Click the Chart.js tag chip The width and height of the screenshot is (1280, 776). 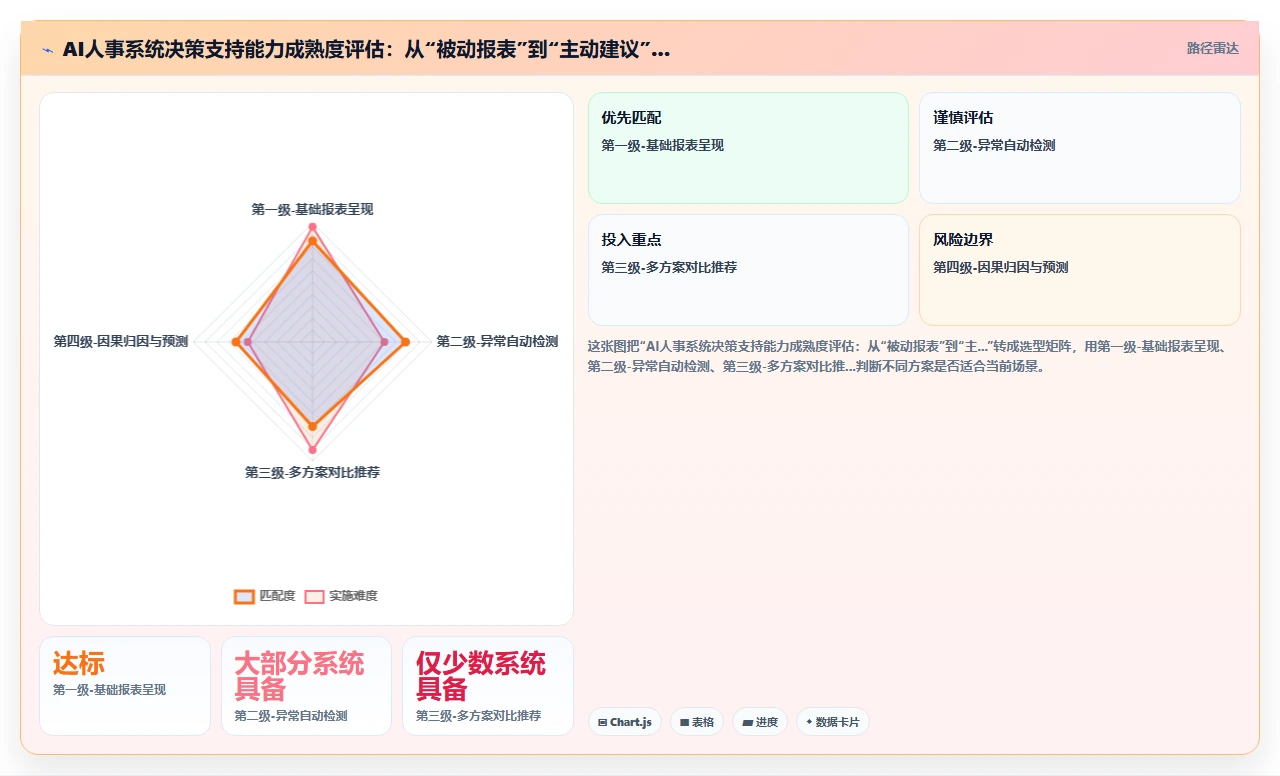[625, 722]
